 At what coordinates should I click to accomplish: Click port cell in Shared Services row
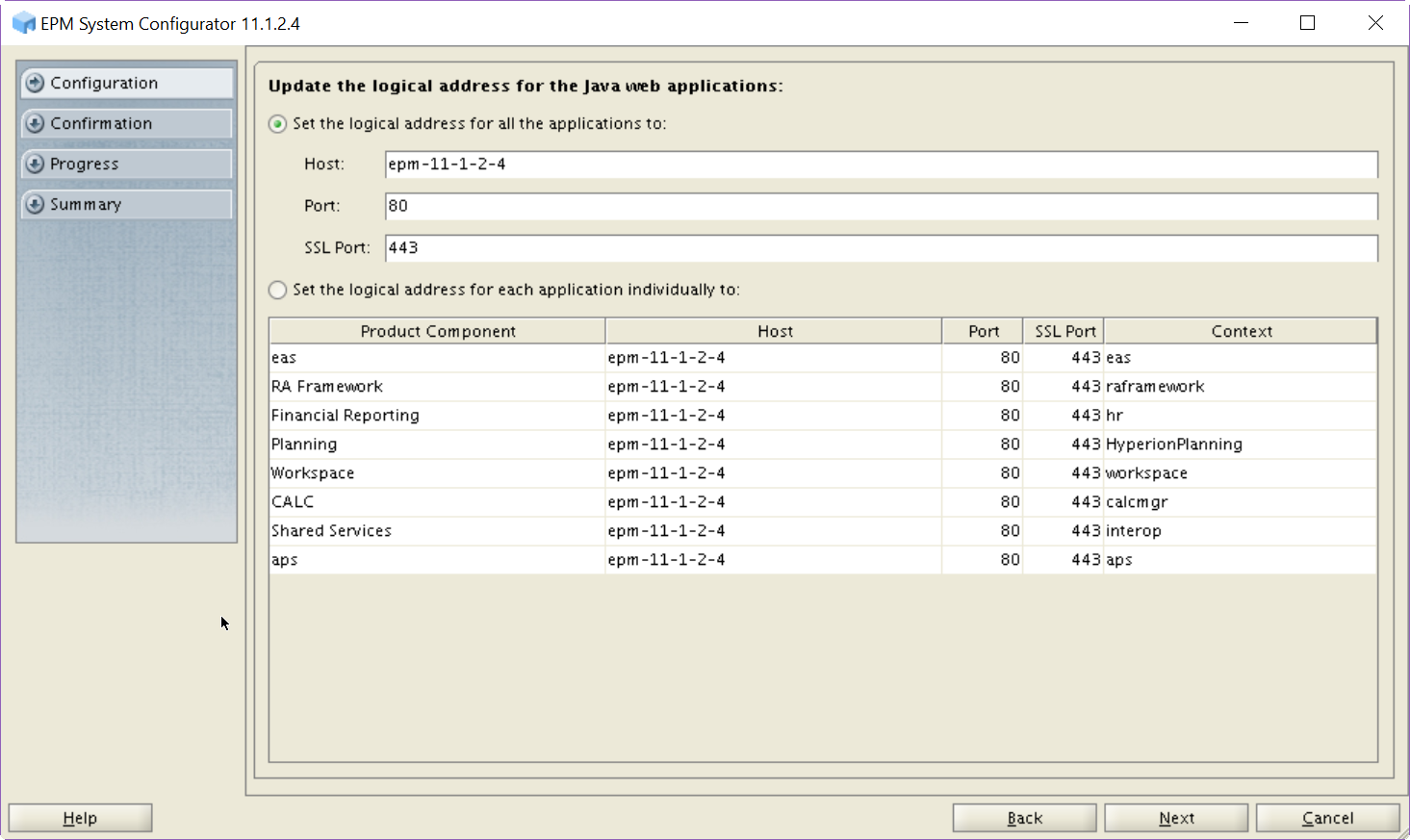click(x=983, y=531)
